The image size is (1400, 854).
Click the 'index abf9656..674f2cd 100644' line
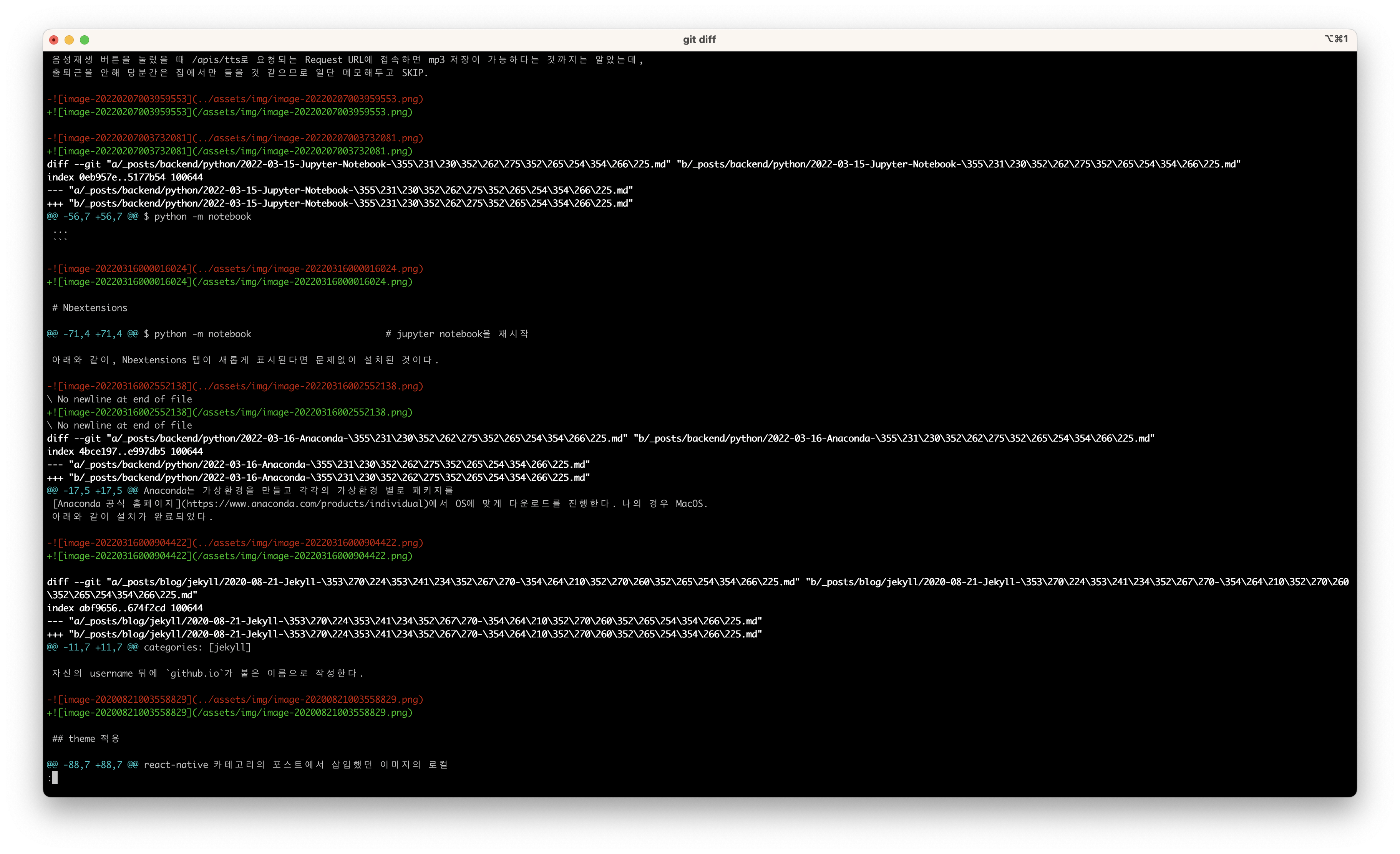point(125,608)
